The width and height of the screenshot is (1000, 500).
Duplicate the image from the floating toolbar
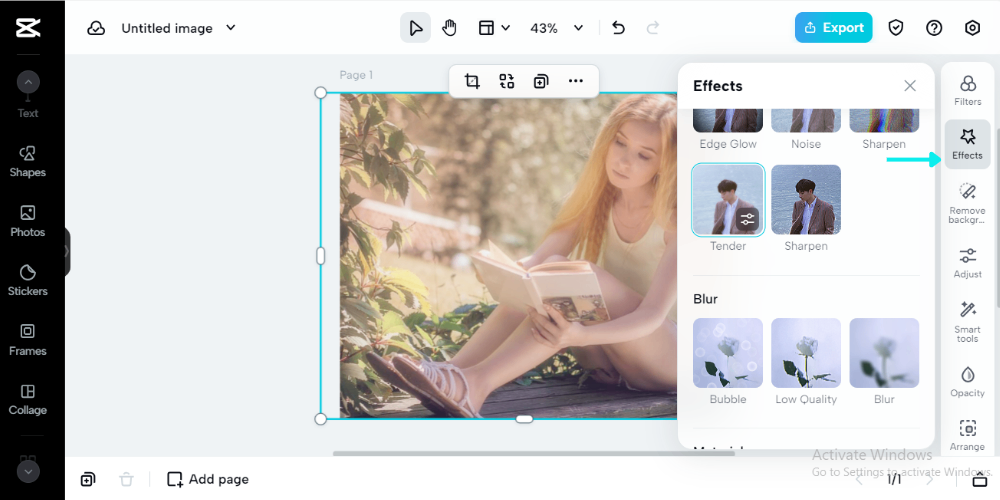pyautogui.click(x=541, y=81)
